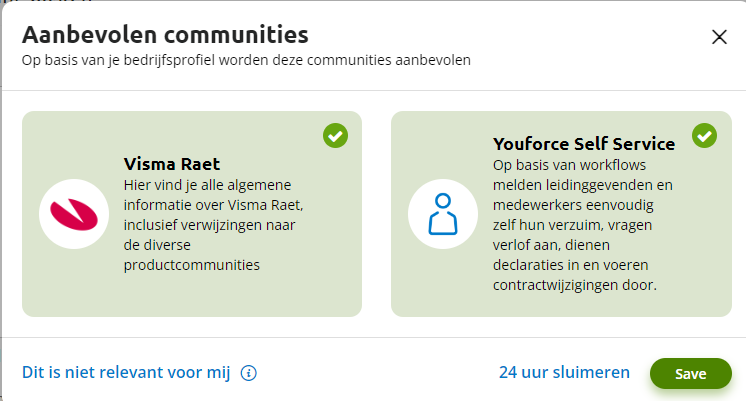Click the Visma Raet description text
Viewport: 746px width, 401px height.
pos(213,225)
